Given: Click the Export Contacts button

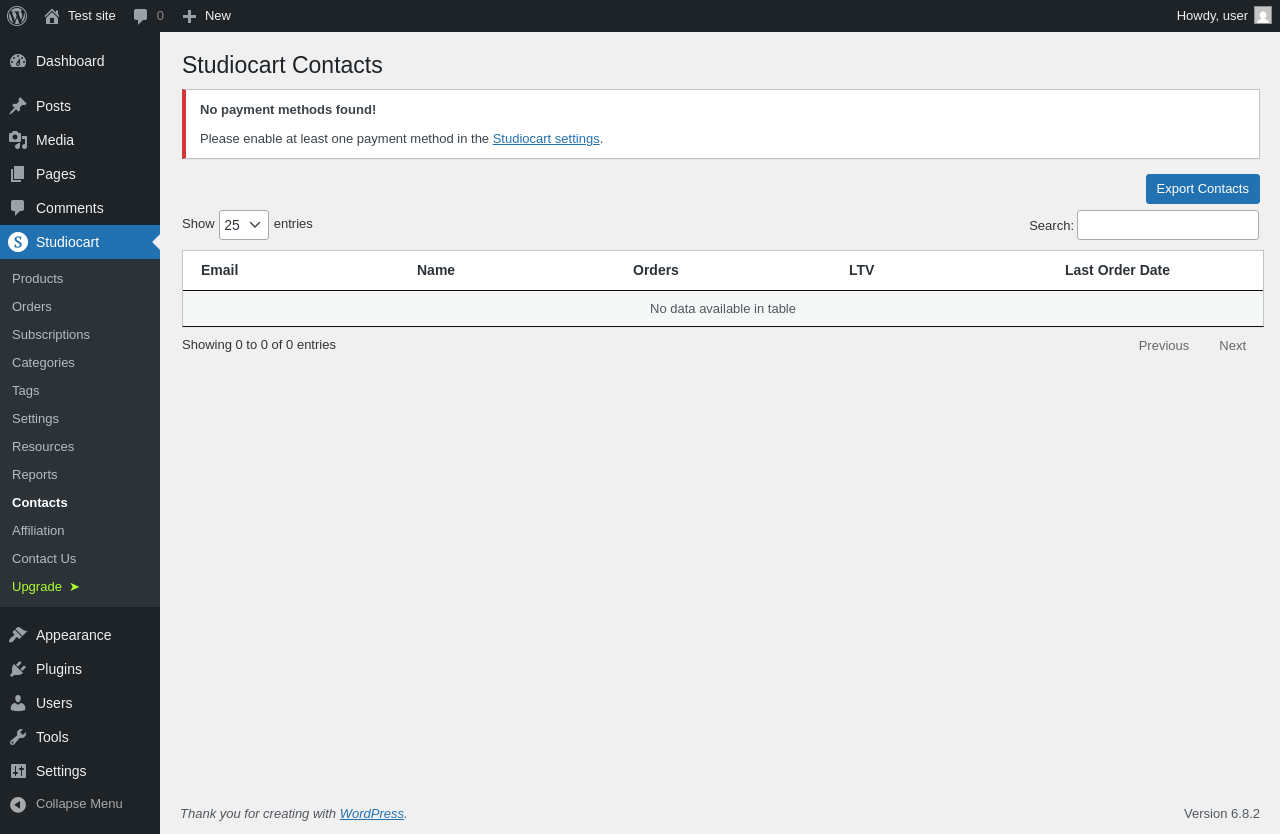Looking at the screenshot, I should [x=1203, y=189].
